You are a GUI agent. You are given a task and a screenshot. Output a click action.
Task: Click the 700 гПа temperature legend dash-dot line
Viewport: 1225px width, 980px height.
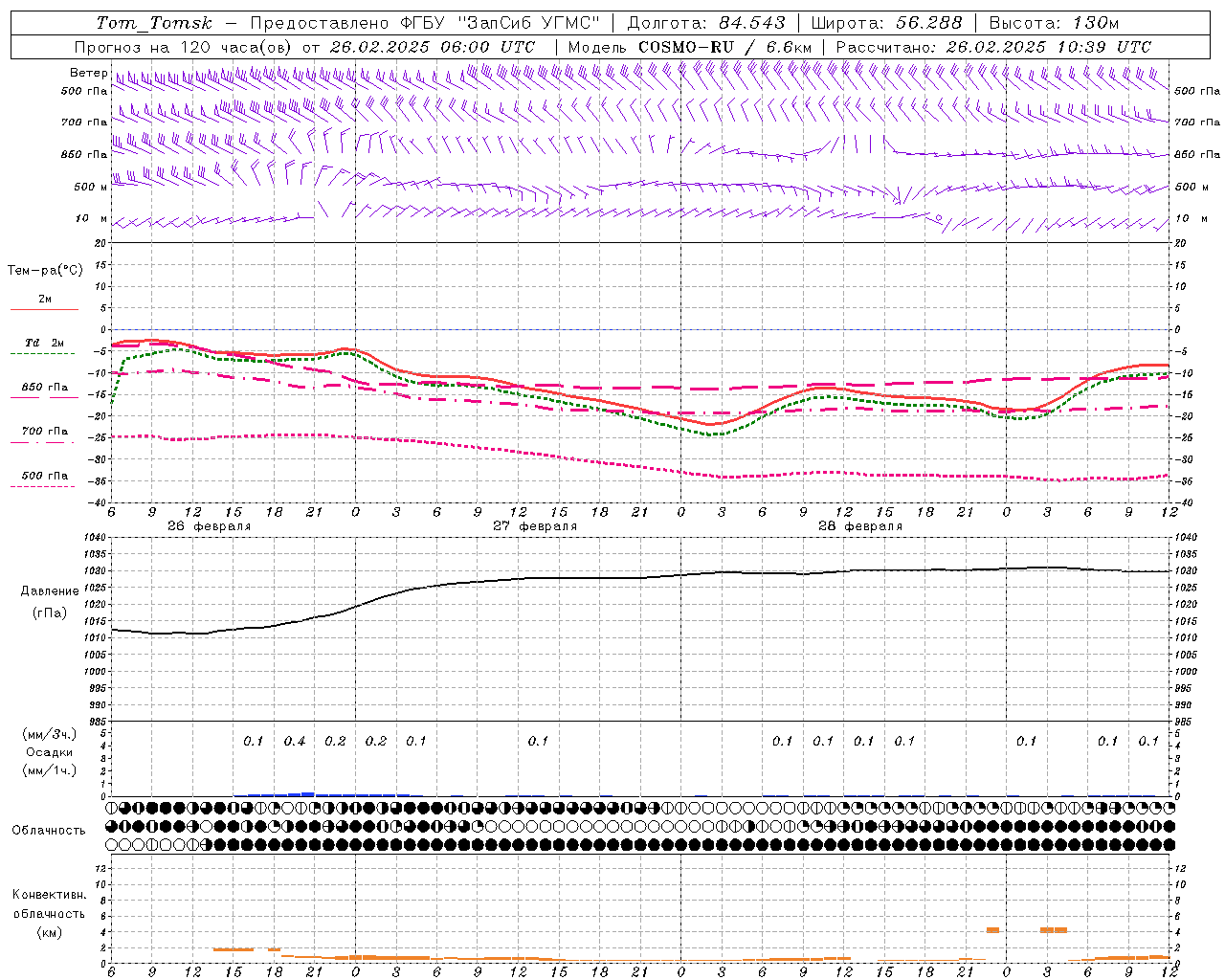[42, 442]
